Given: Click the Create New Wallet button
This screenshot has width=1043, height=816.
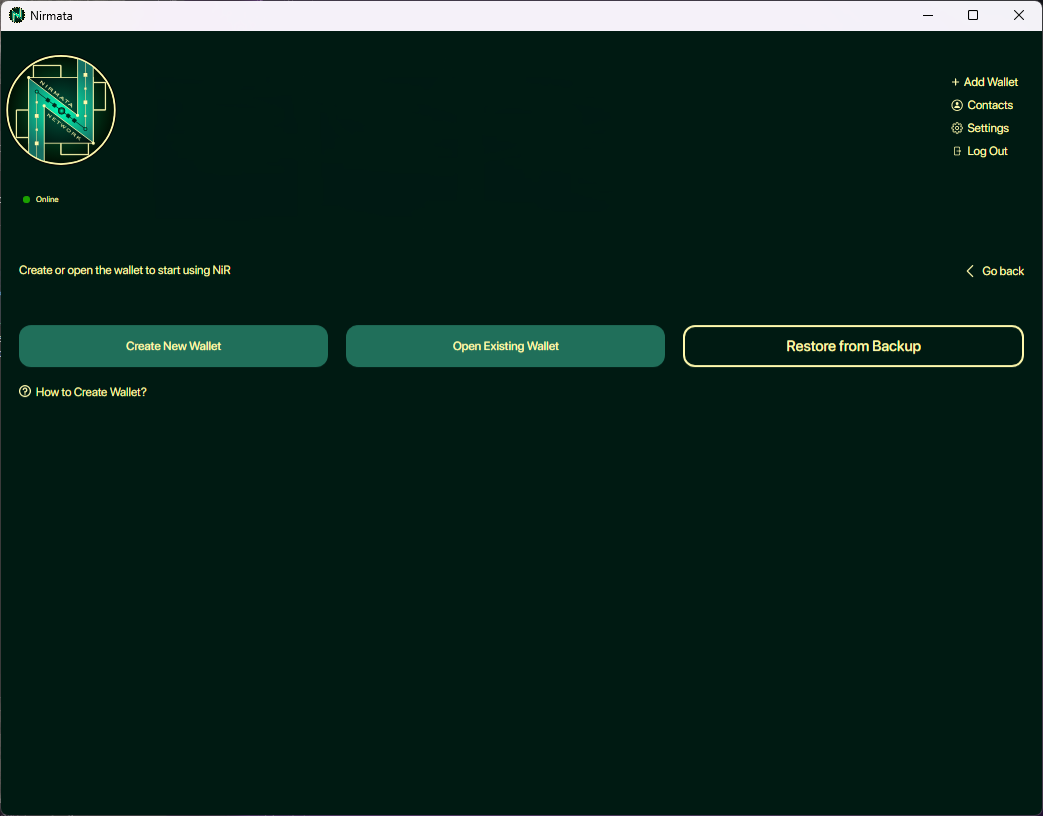Looking at the screenshot, I should pos(172,345).
